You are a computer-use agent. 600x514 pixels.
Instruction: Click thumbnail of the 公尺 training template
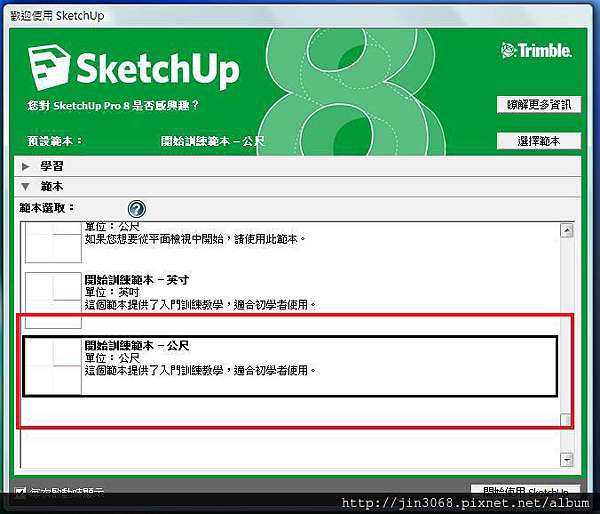[53, 366]
